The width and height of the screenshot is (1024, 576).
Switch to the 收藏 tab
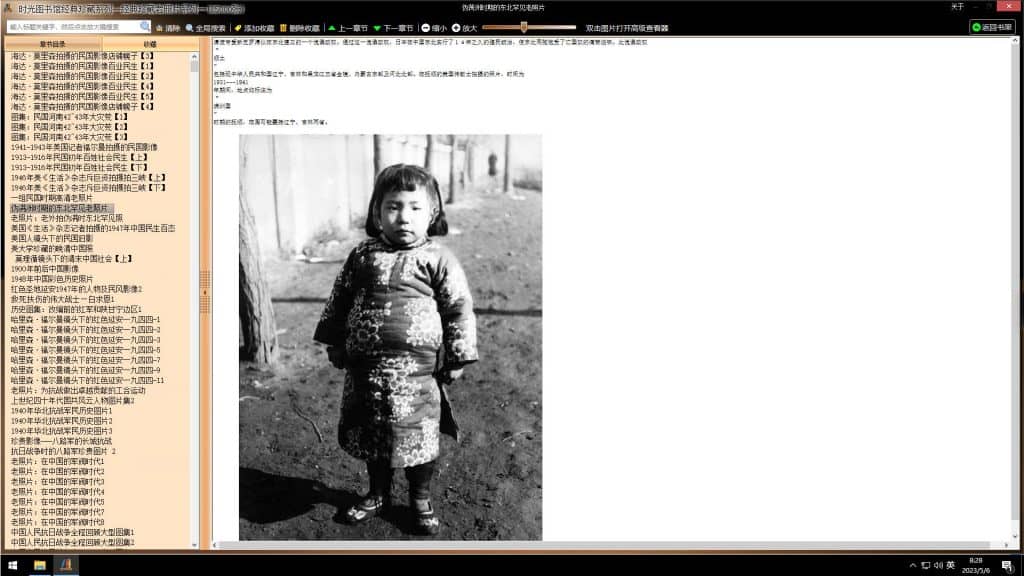tap(150, 44)
